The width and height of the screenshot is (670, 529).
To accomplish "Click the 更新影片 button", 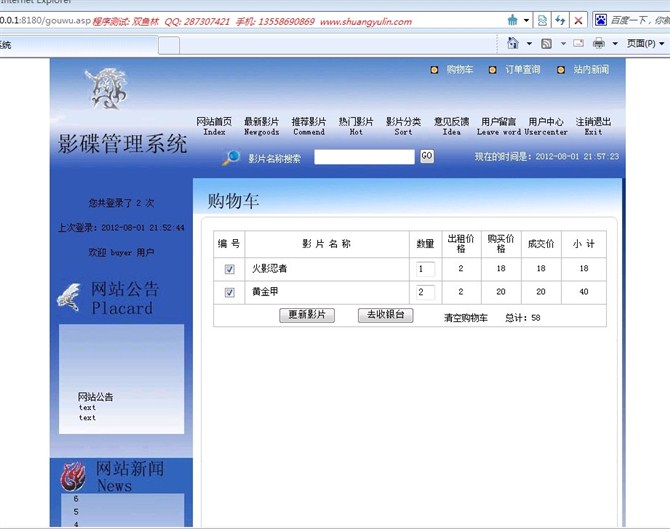I will coord(307,315).
